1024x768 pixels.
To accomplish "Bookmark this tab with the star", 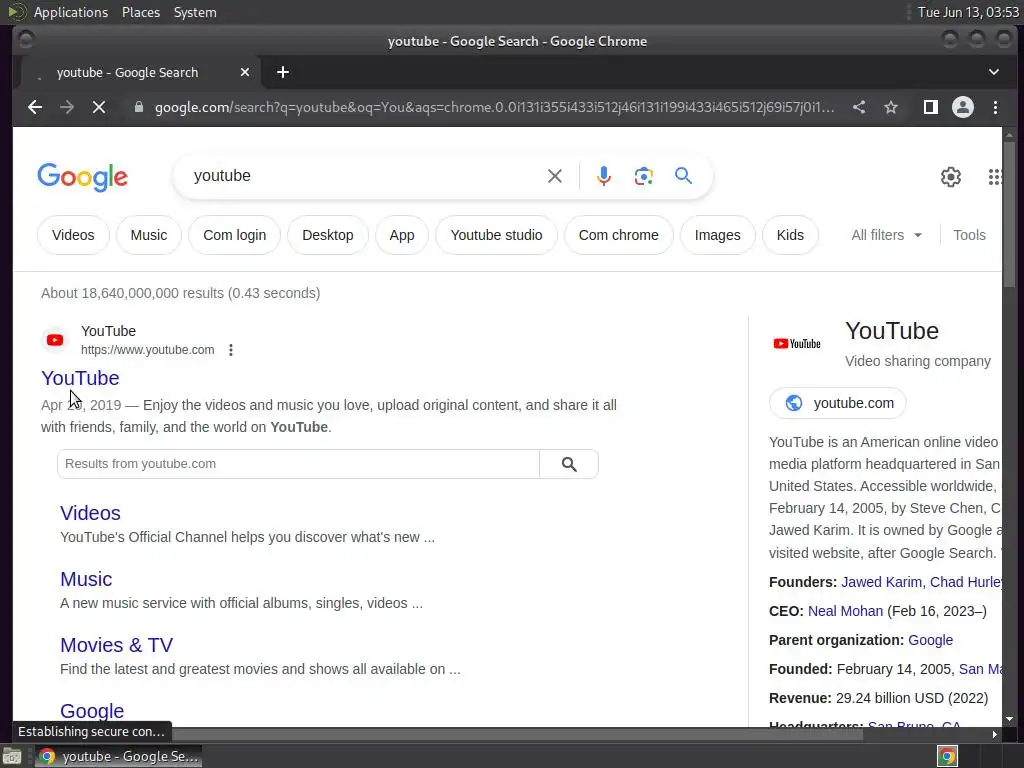I will (x=891, y=107).
